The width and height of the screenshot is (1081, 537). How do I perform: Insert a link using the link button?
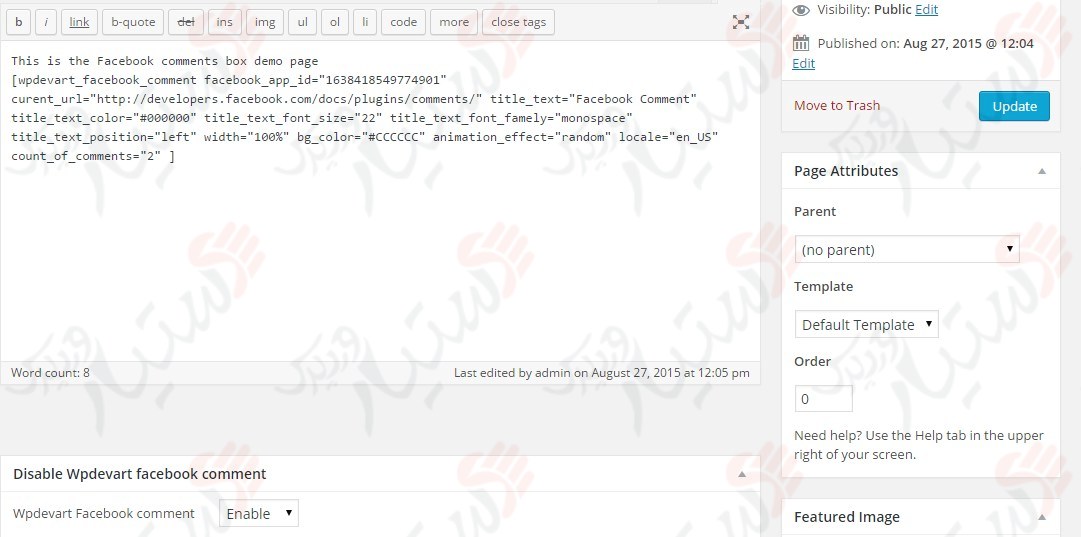tap(79, 22)
